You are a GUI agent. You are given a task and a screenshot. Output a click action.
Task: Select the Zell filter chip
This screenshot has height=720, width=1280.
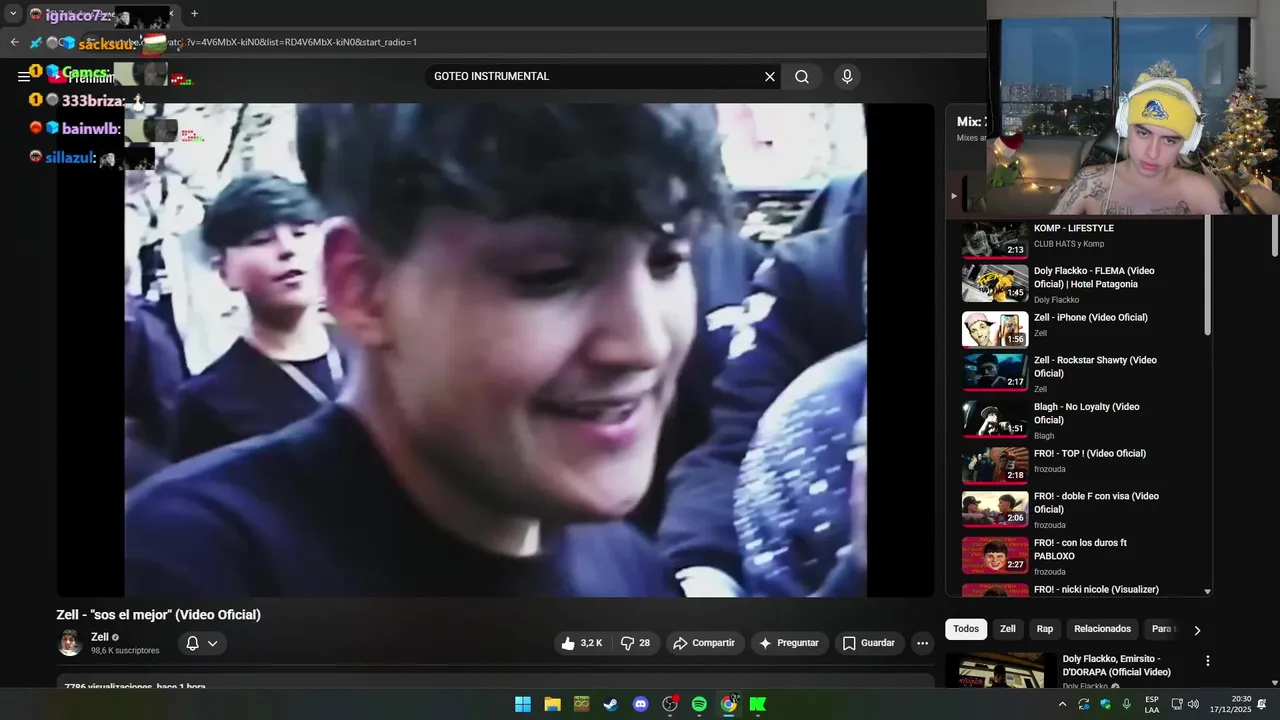coord(1008,629)
